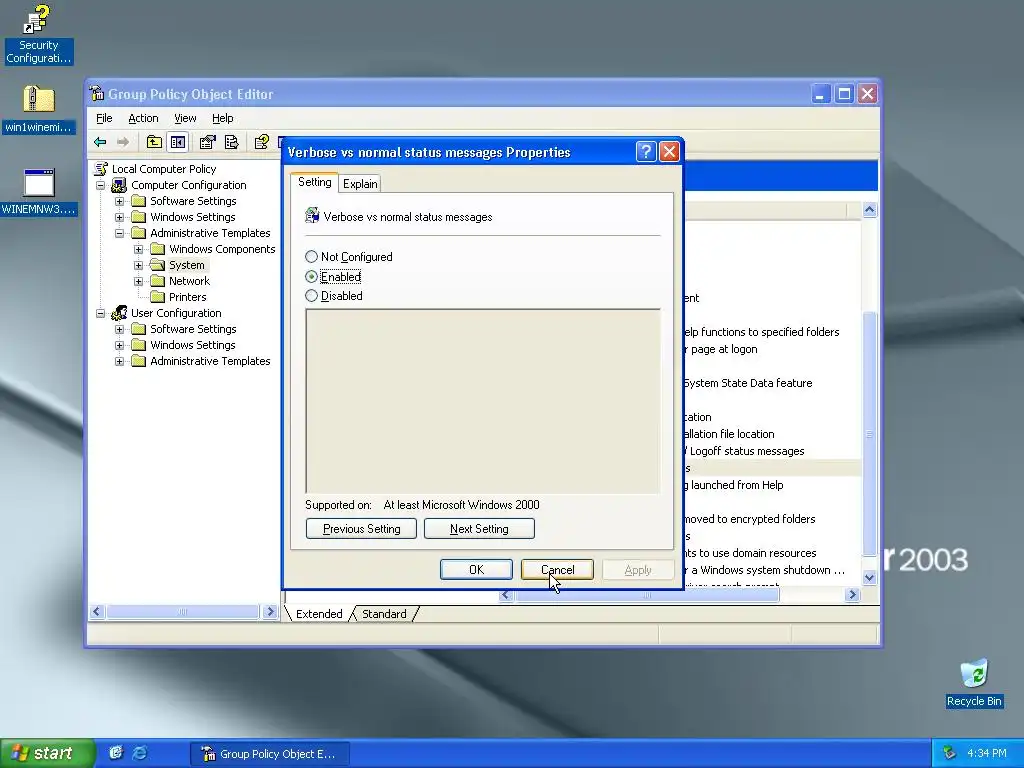Click the Next Setting button
Viewport: 1024px width, 768px height.
(x=479, y=529)
